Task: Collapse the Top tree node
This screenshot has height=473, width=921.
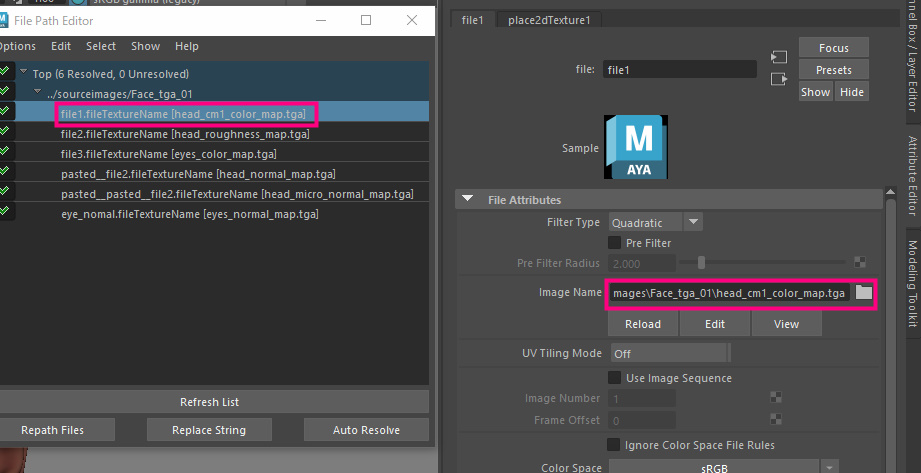Action: click(23, 72)
